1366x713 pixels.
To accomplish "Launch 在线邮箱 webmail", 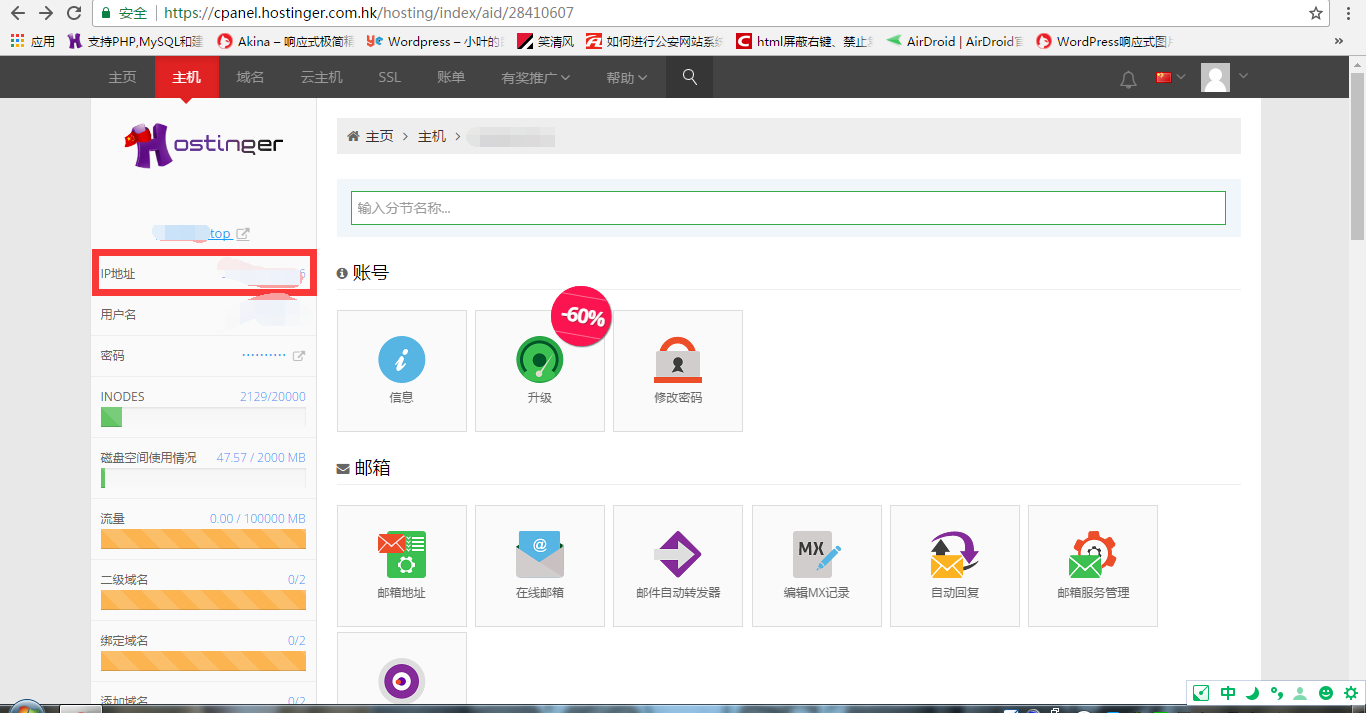I will click(539, 565).
